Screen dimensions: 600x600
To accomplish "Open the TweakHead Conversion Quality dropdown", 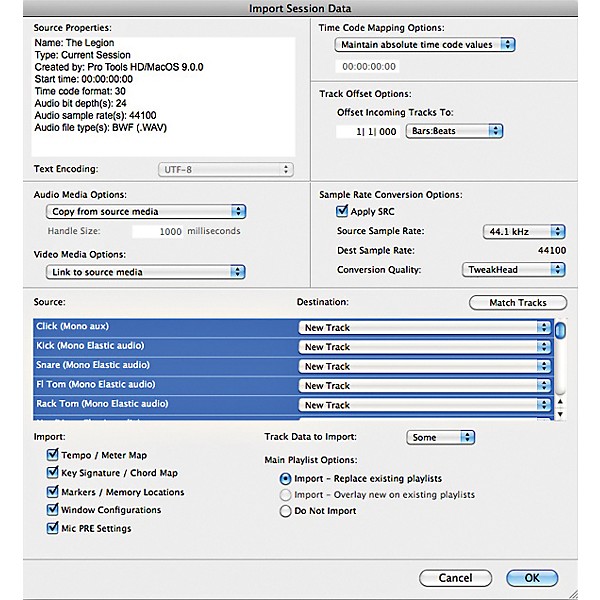I will click(x=514, y=269).
